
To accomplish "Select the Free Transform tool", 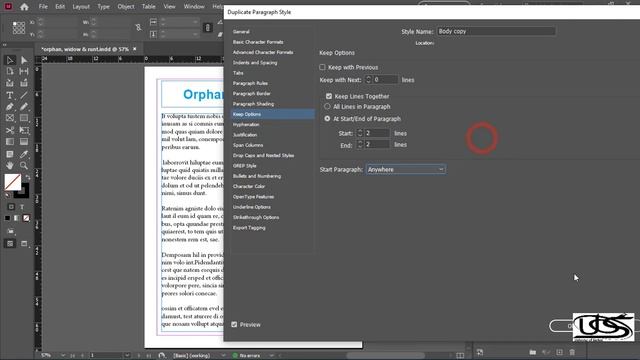I will 24,130.
